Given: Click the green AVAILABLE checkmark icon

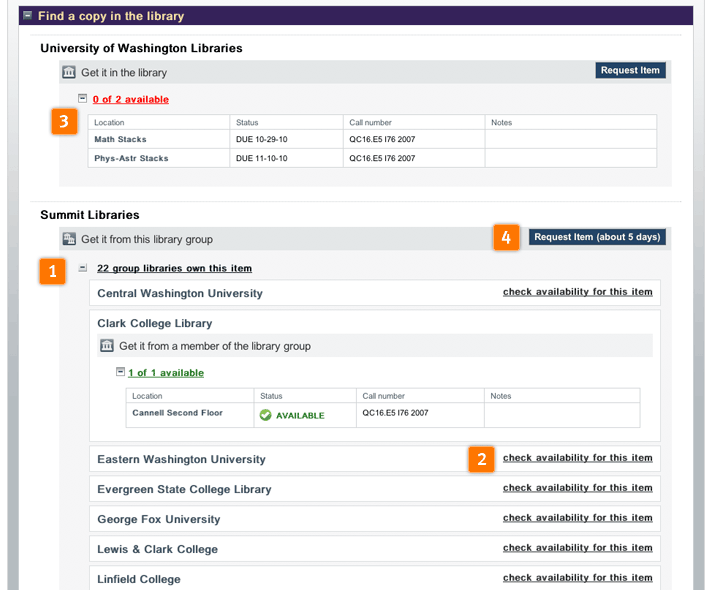Looking at the screenshot, I should click(x=265, y=415).
